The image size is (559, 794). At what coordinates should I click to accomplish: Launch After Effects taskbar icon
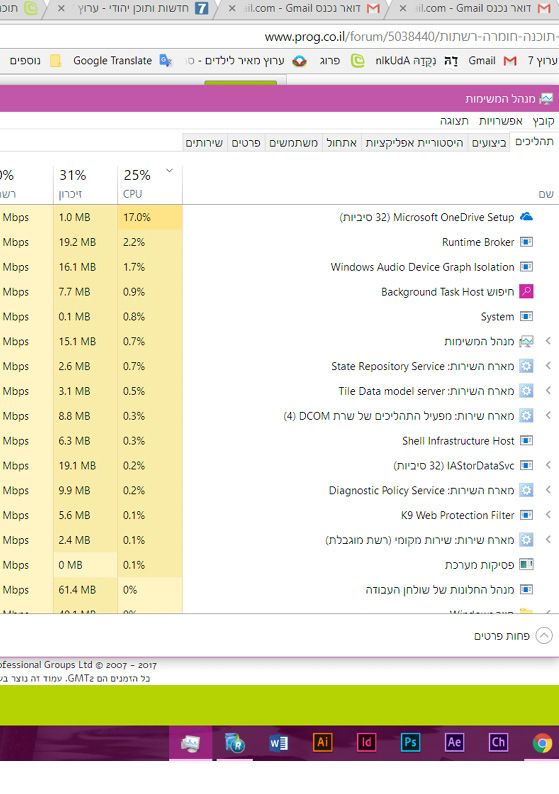coord(454,742)
